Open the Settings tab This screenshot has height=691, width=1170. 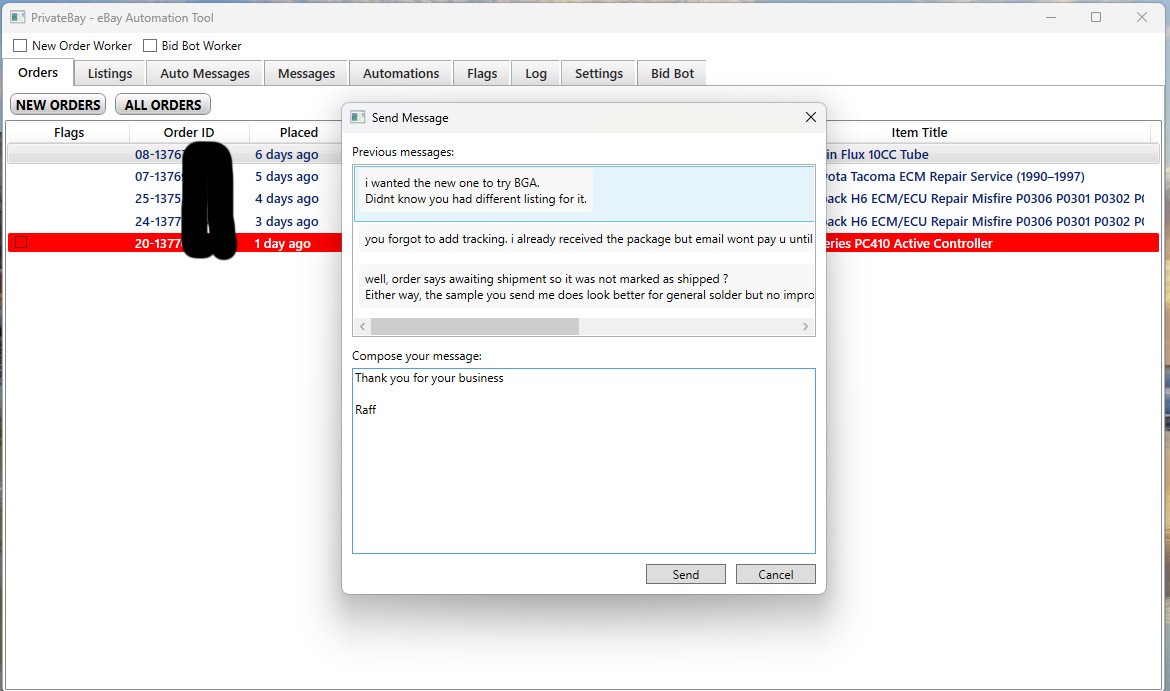point(598,72)
